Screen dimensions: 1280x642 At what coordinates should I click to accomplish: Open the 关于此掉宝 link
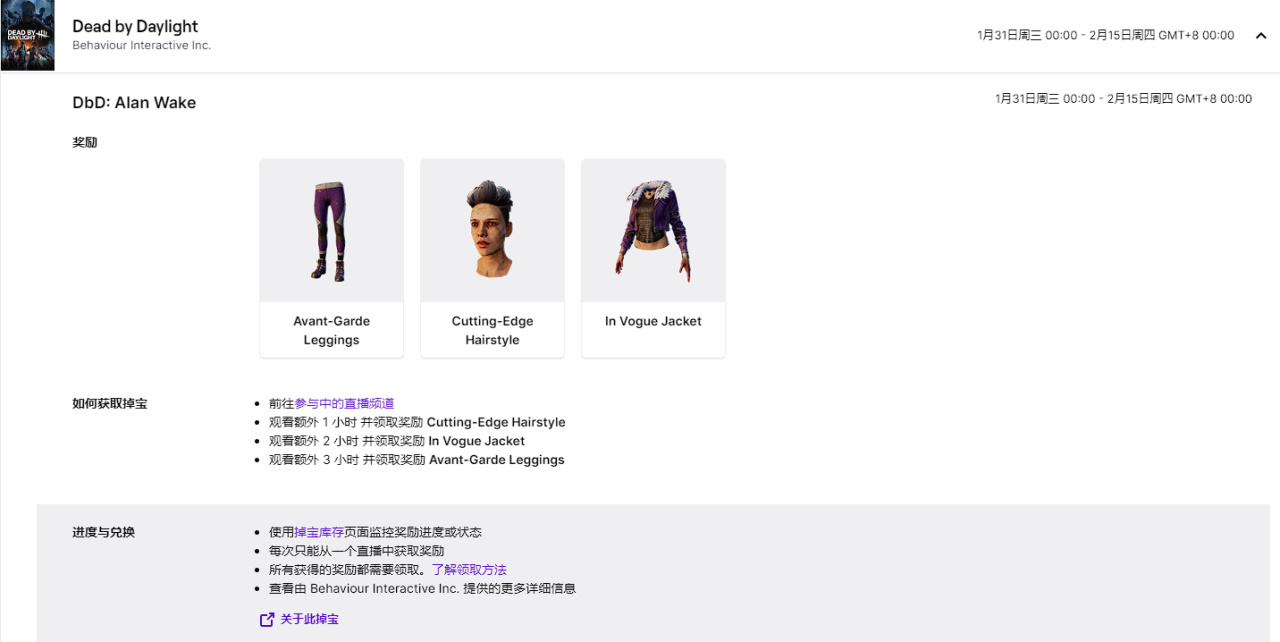(309, 619)
